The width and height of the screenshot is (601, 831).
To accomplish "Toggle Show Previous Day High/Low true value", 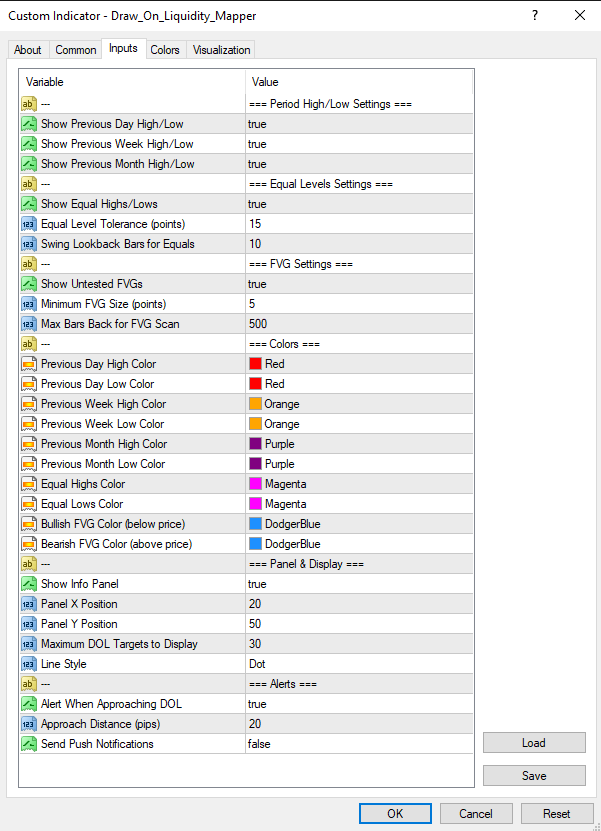I will tap(359, 124).
